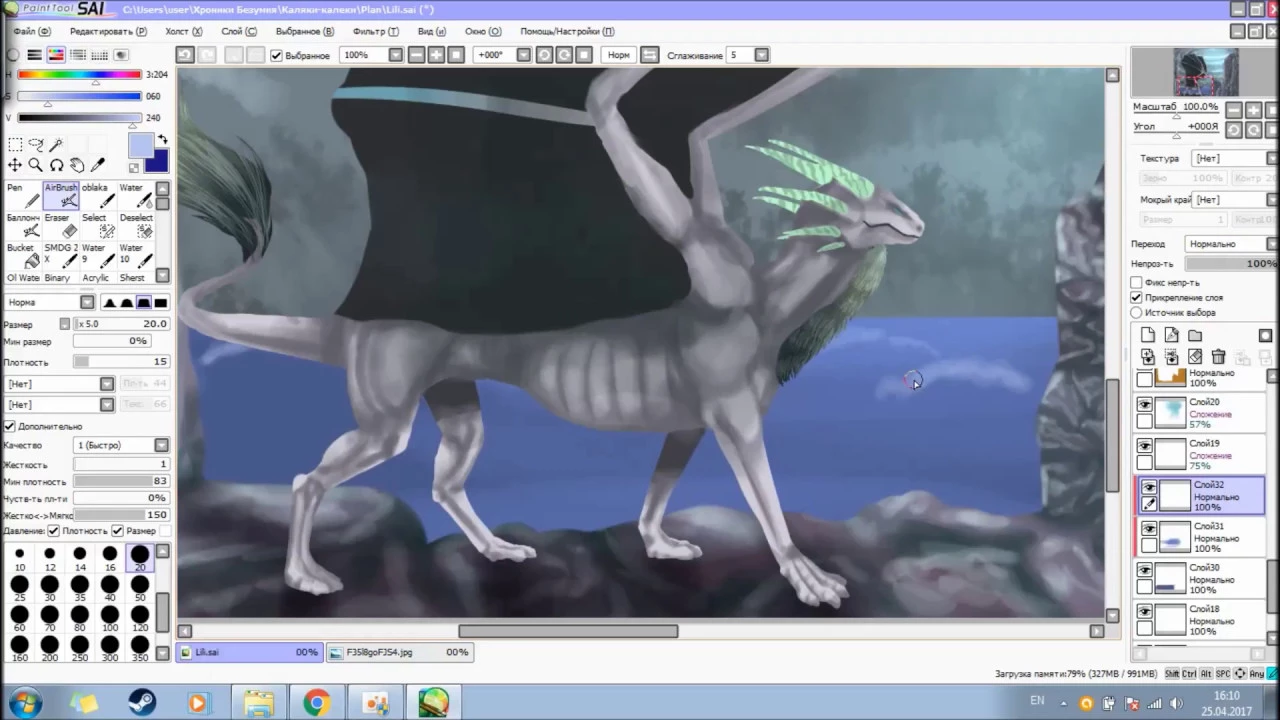This screenshot has height=720, width=1280.
Task: Toggle pressure Плотность checkbox
Action: point(54,530)
